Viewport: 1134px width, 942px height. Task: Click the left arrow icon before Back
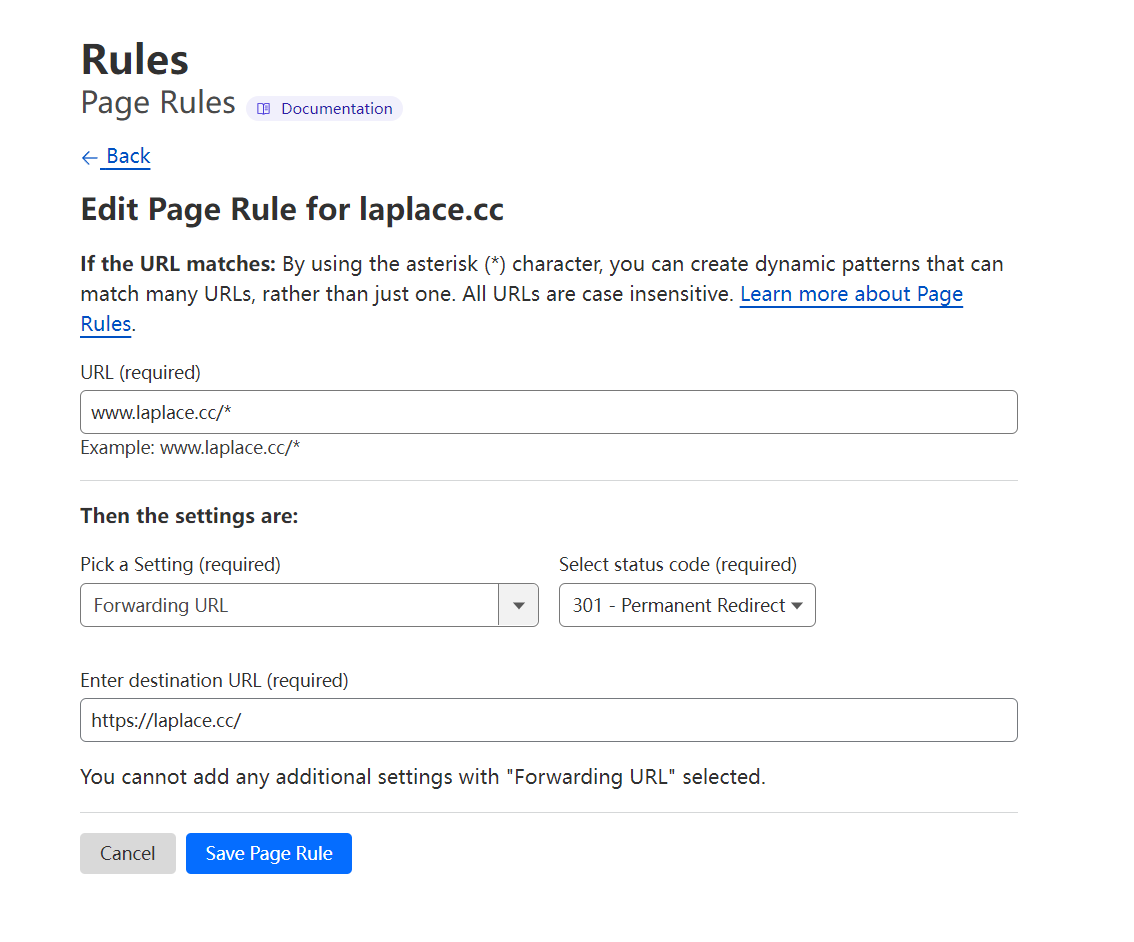tap(89, 157)
